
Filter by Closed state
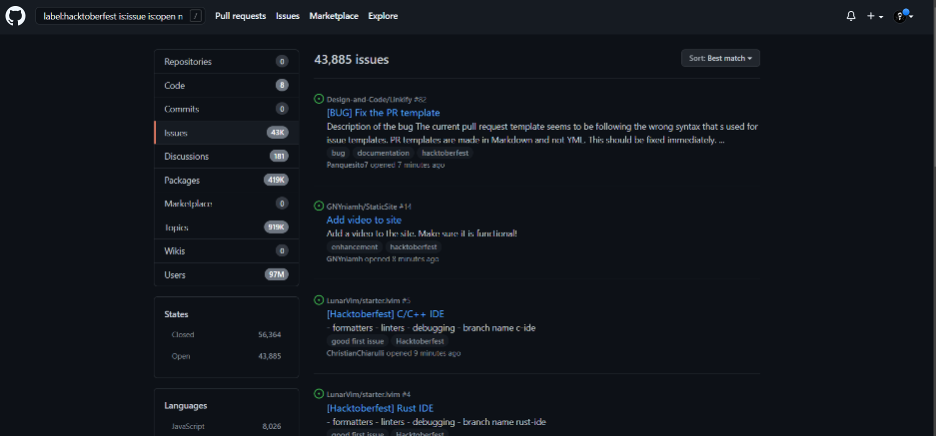226,334
